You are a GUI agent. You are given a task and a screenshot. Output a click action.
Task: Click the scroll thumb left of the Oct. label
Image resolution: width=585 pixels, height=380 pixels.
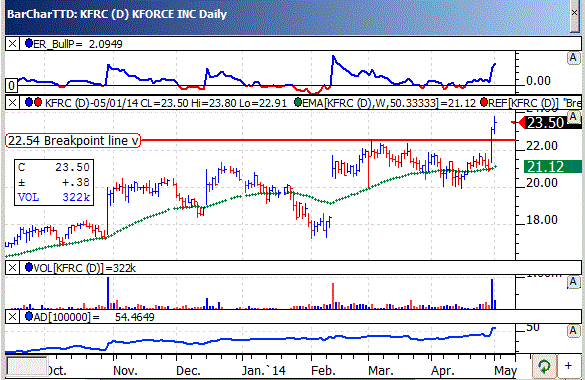[27, 367]
